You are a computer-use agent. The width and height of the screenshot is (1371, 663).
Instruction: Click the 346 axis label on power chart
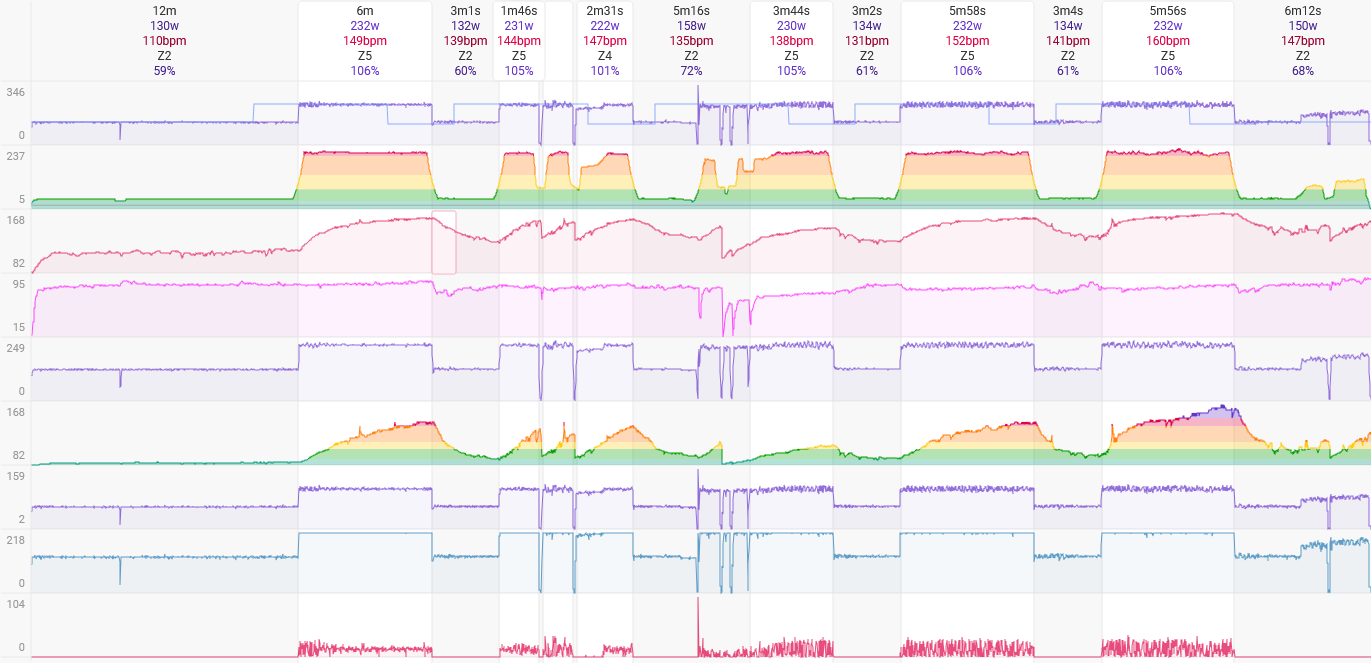[15, 92]
